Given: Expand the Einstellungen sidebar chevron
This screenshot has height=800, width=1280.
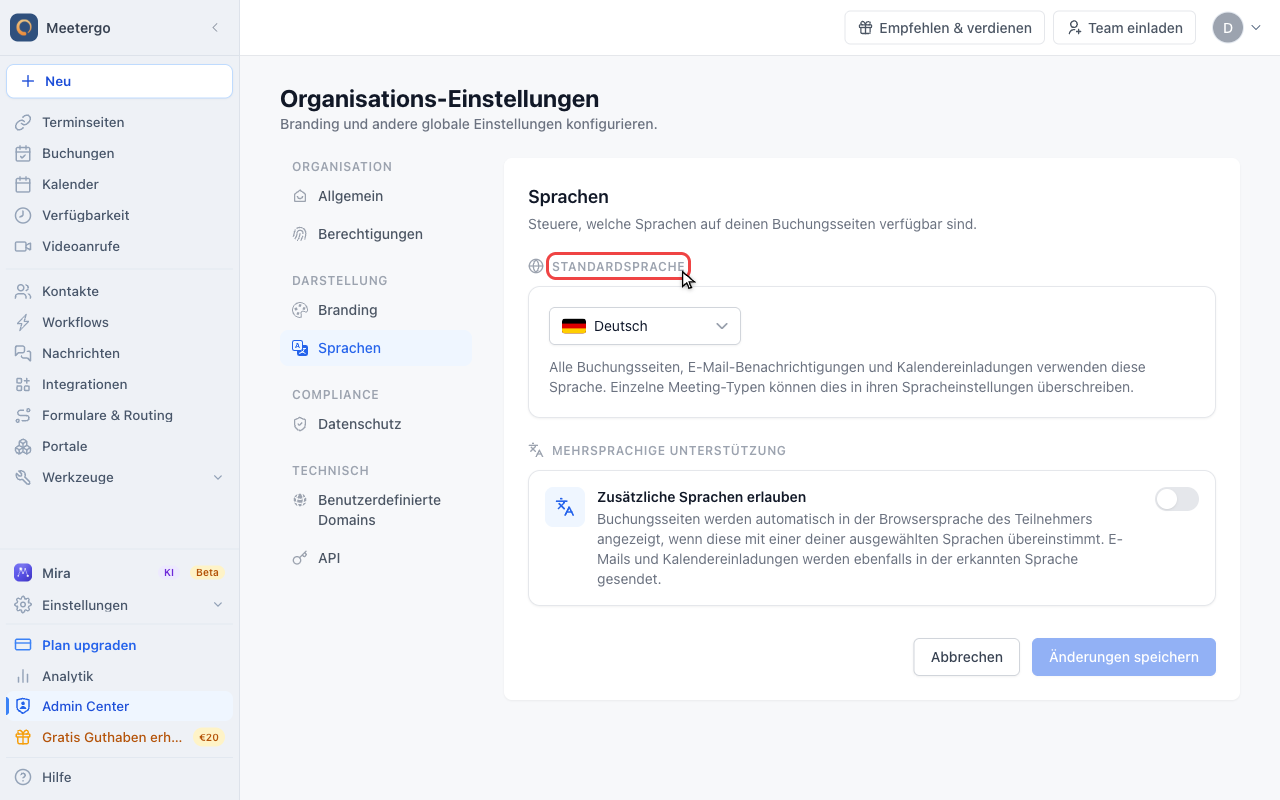Looking at the screenshot, I should (218, 605).
